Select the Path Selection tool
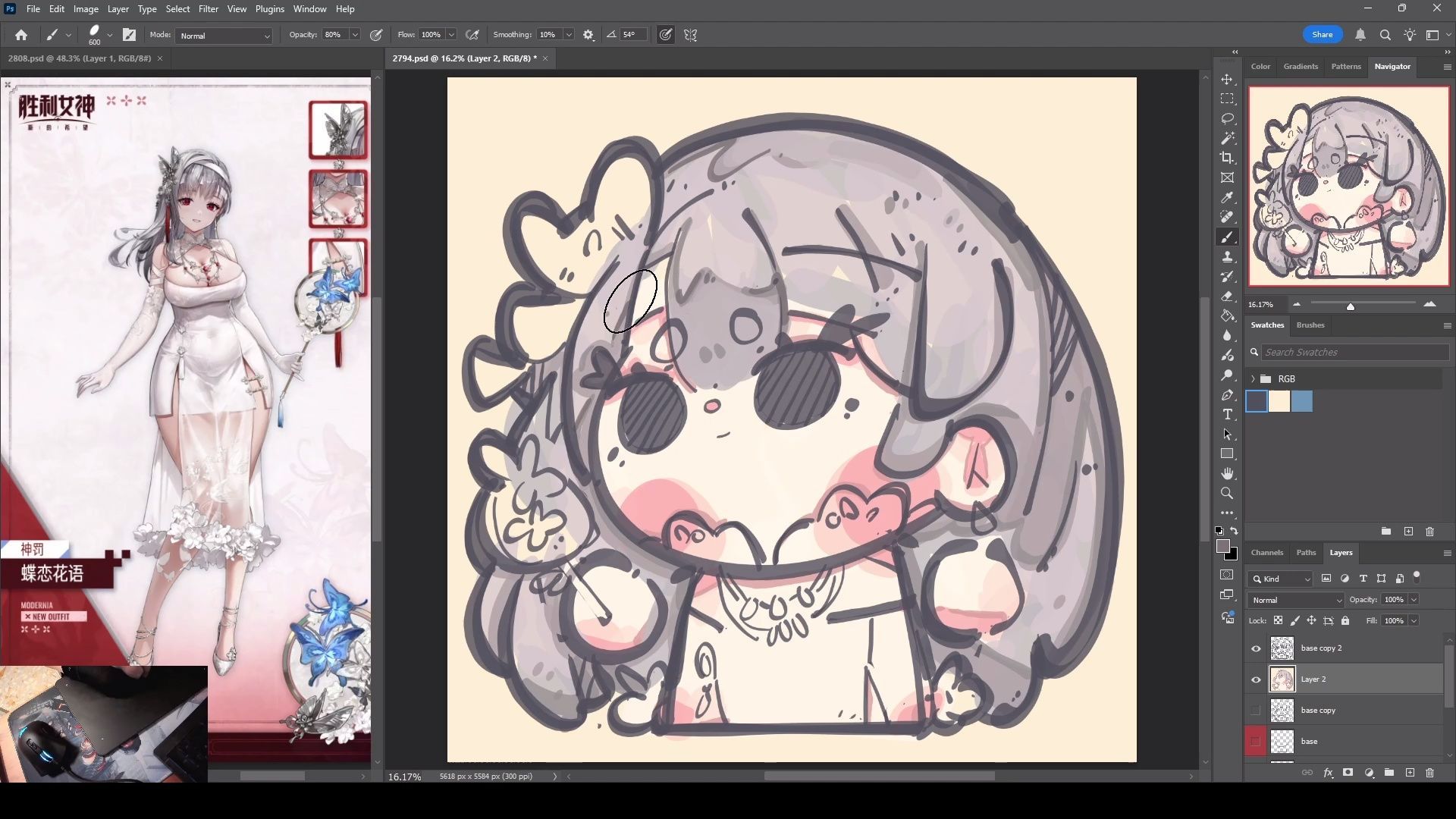Screen dimensions: 1456x819 point(1227,435)
